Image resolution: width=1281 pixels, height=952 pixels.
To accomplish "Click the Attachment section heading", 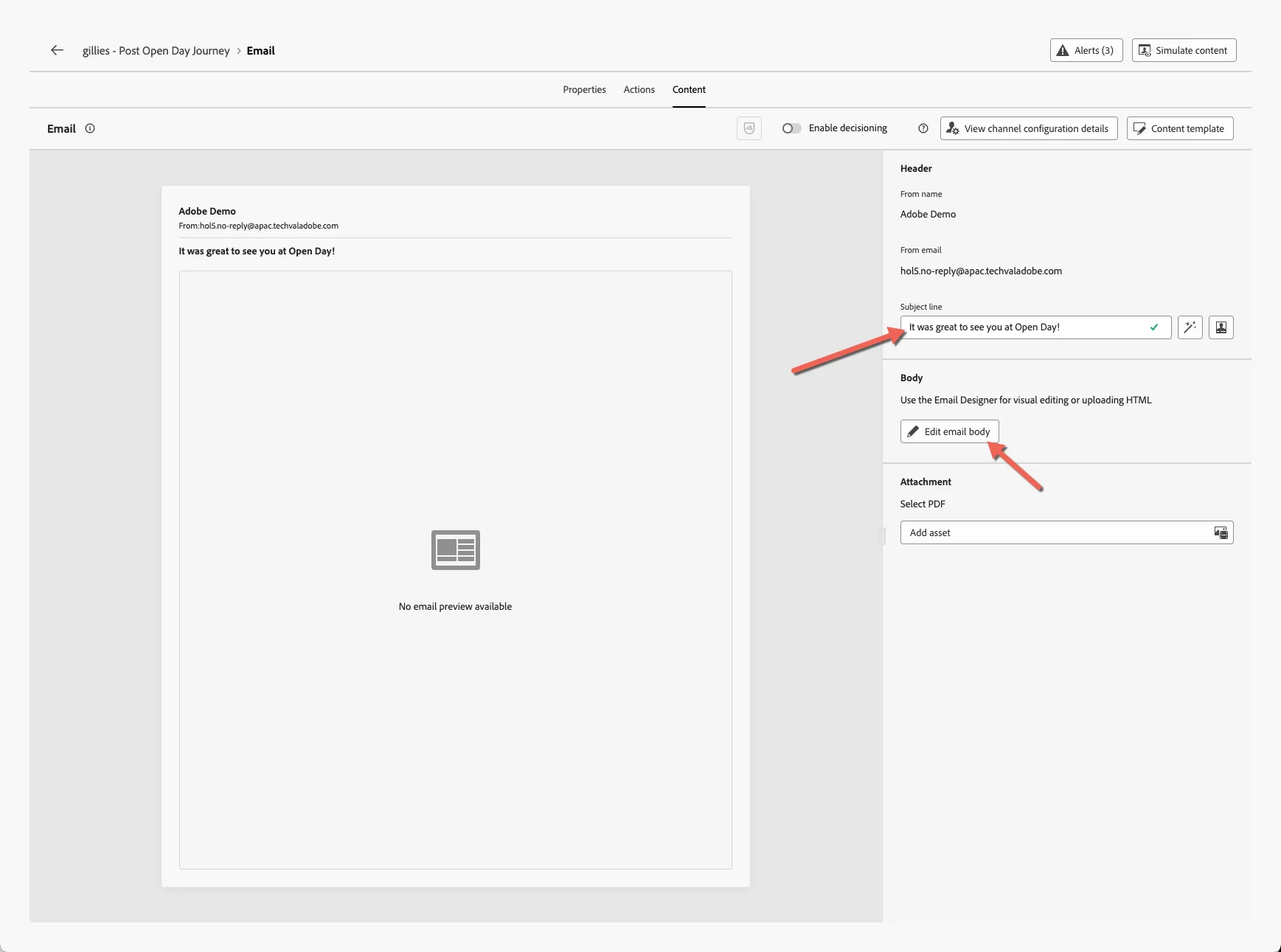I will (x=926, y=482).
